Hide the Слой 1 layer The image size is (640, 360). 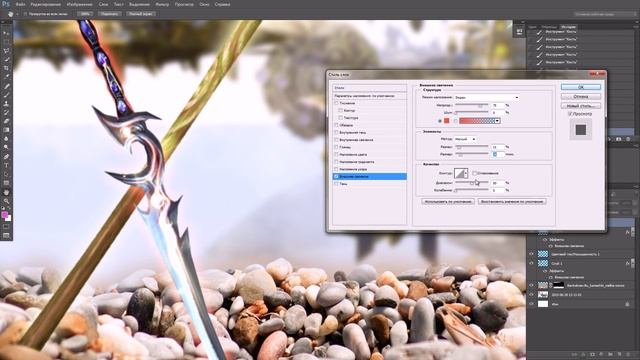click(x=531, y=264)
